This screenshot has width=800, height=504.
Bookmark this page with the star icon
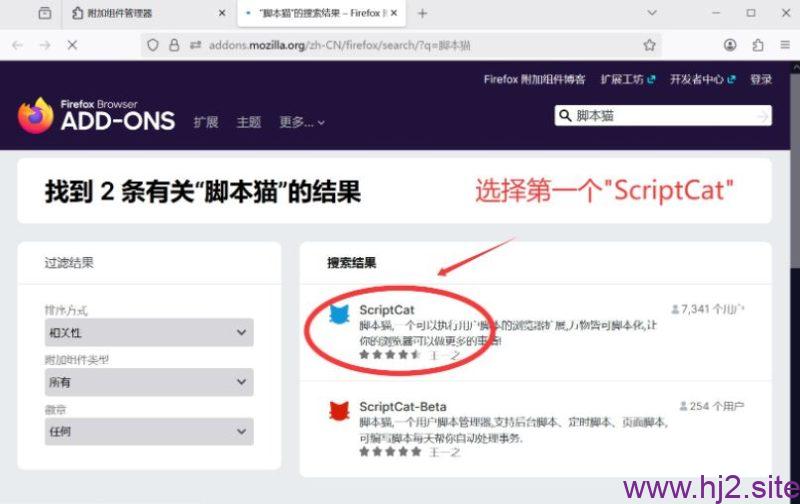649,45
